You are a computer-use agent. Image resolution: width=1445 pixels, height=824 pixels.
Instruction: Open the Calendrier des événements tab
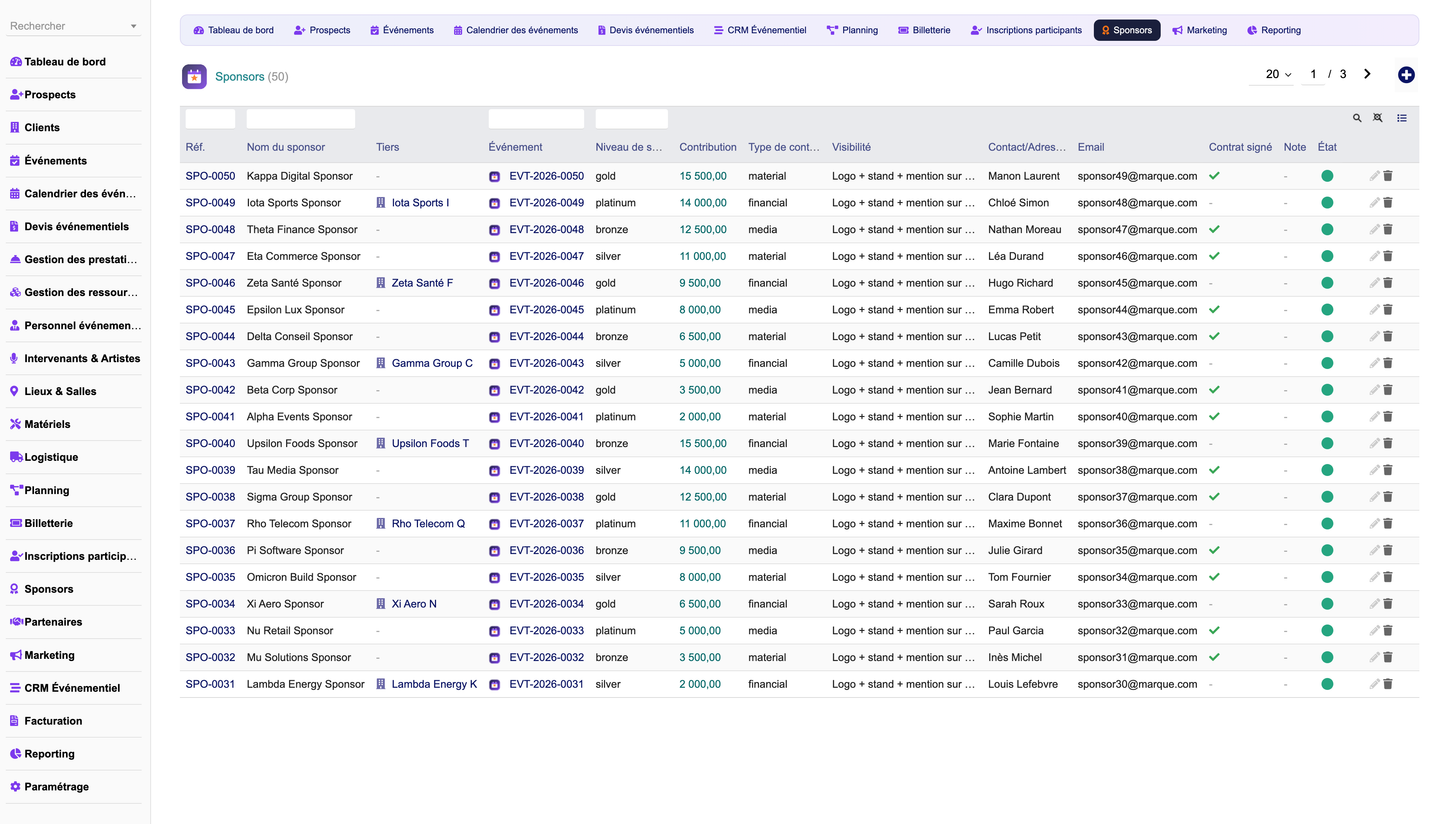tap(515, 30)
